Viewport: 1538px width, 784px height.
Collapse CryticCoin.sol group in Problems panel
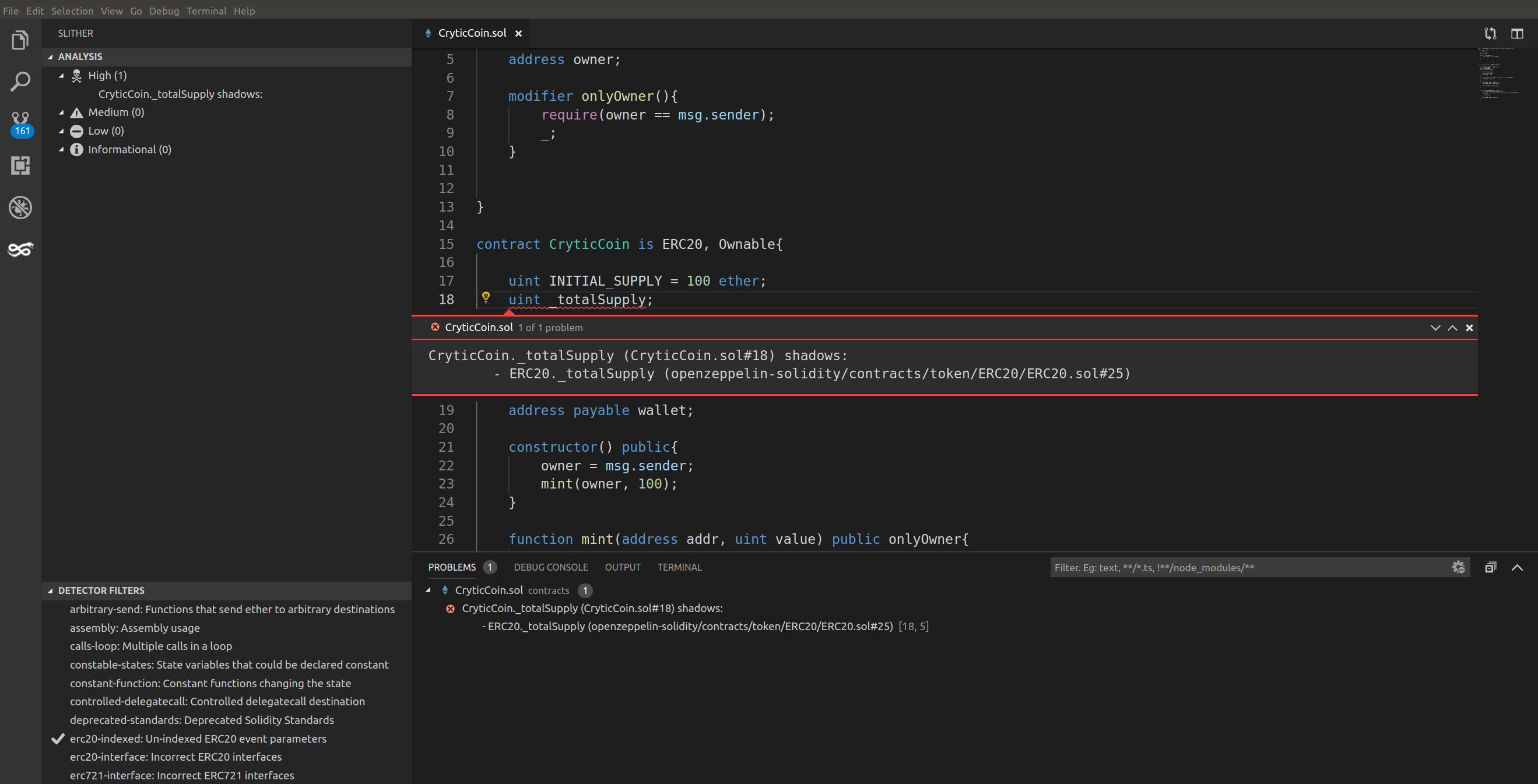(428, 590)
